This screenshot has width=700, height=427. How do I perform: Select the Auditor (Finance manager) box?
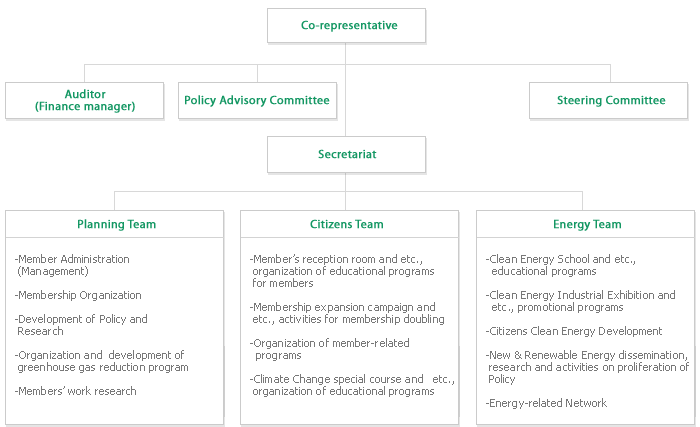[x=85, y=100]
